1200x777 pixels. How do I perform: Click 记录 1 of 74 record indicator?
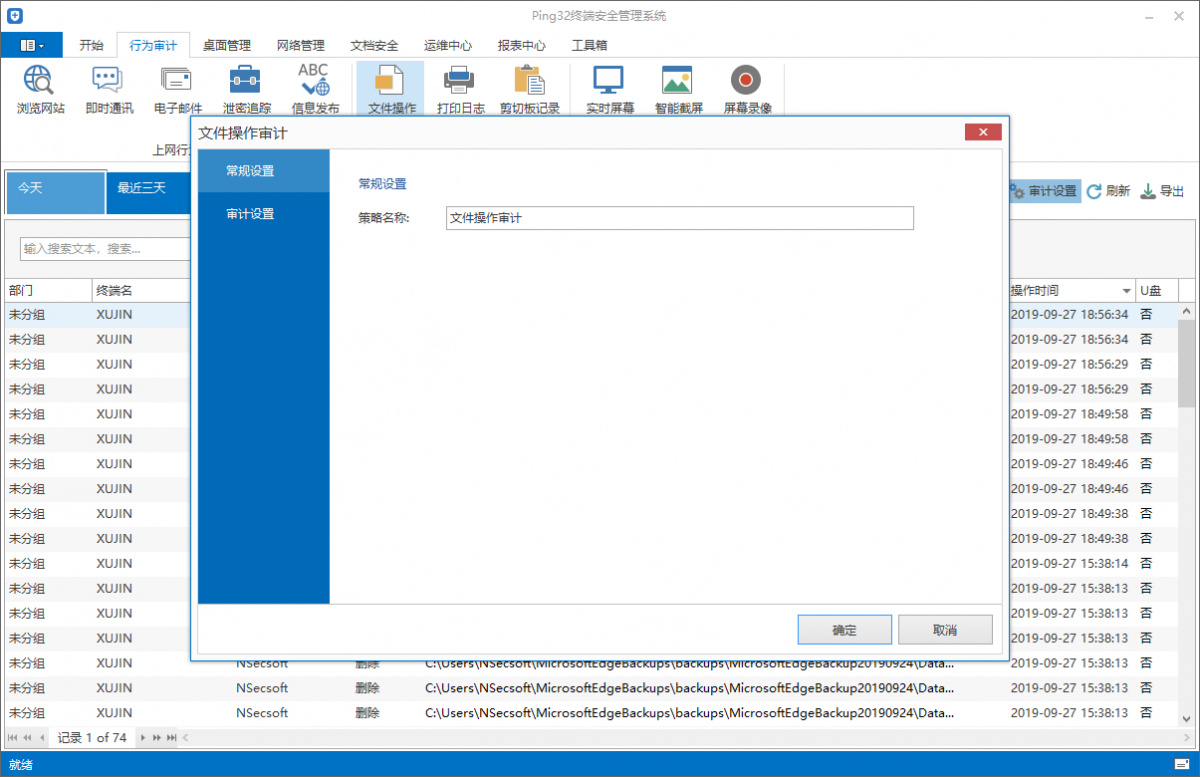pos(92,738)
